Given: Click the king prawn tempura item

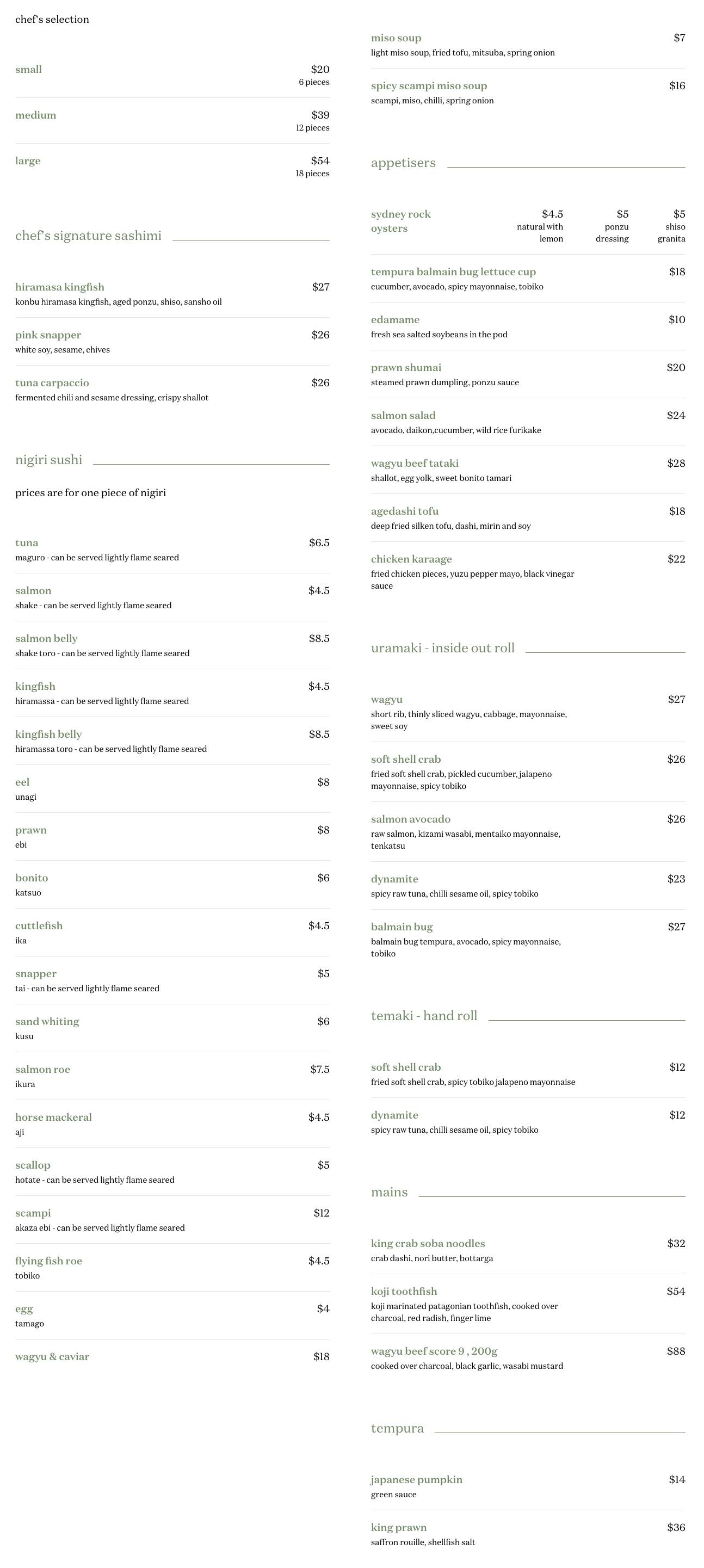Looking at the screenshot, I should 399,1527.
